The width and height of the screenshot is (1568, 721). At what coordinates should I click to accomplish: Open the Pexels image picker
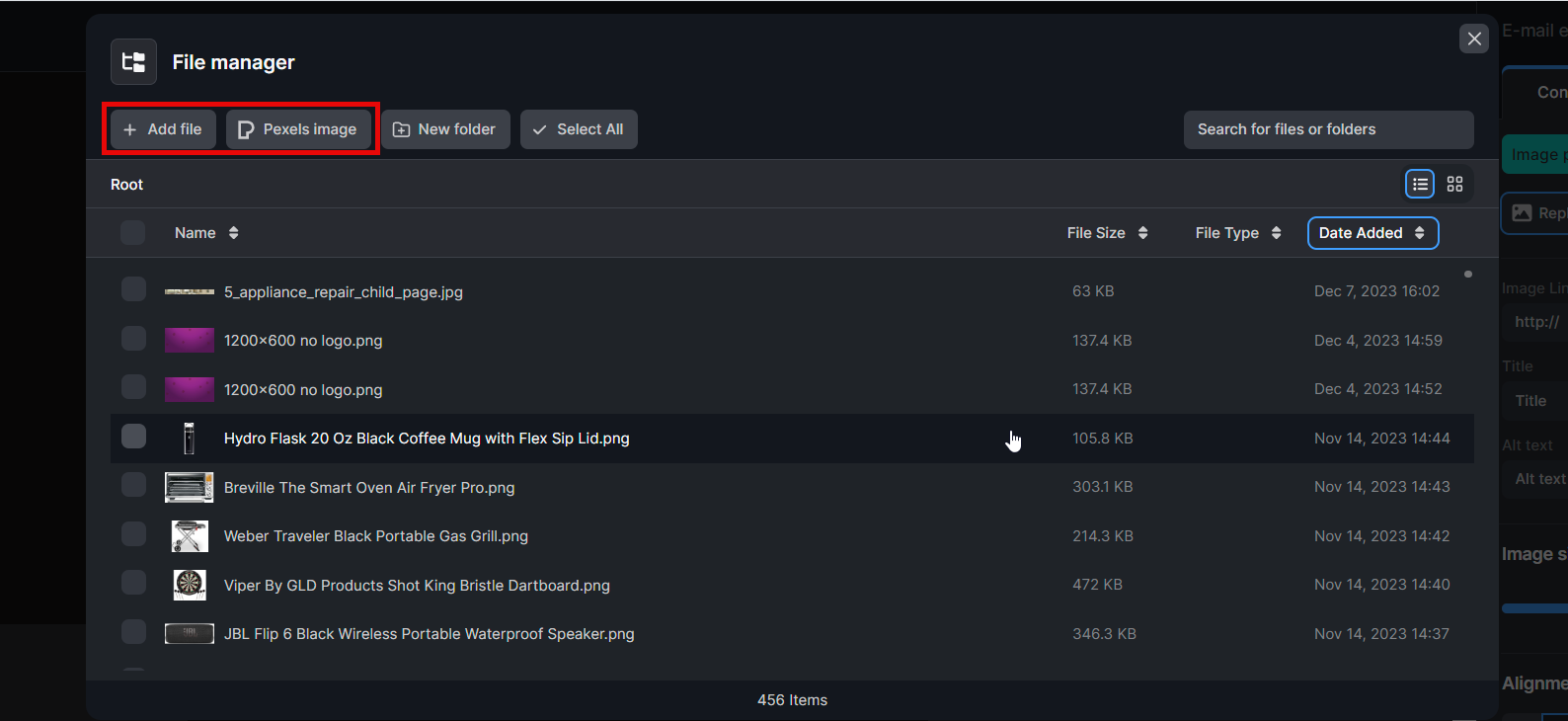pos(298,129)
